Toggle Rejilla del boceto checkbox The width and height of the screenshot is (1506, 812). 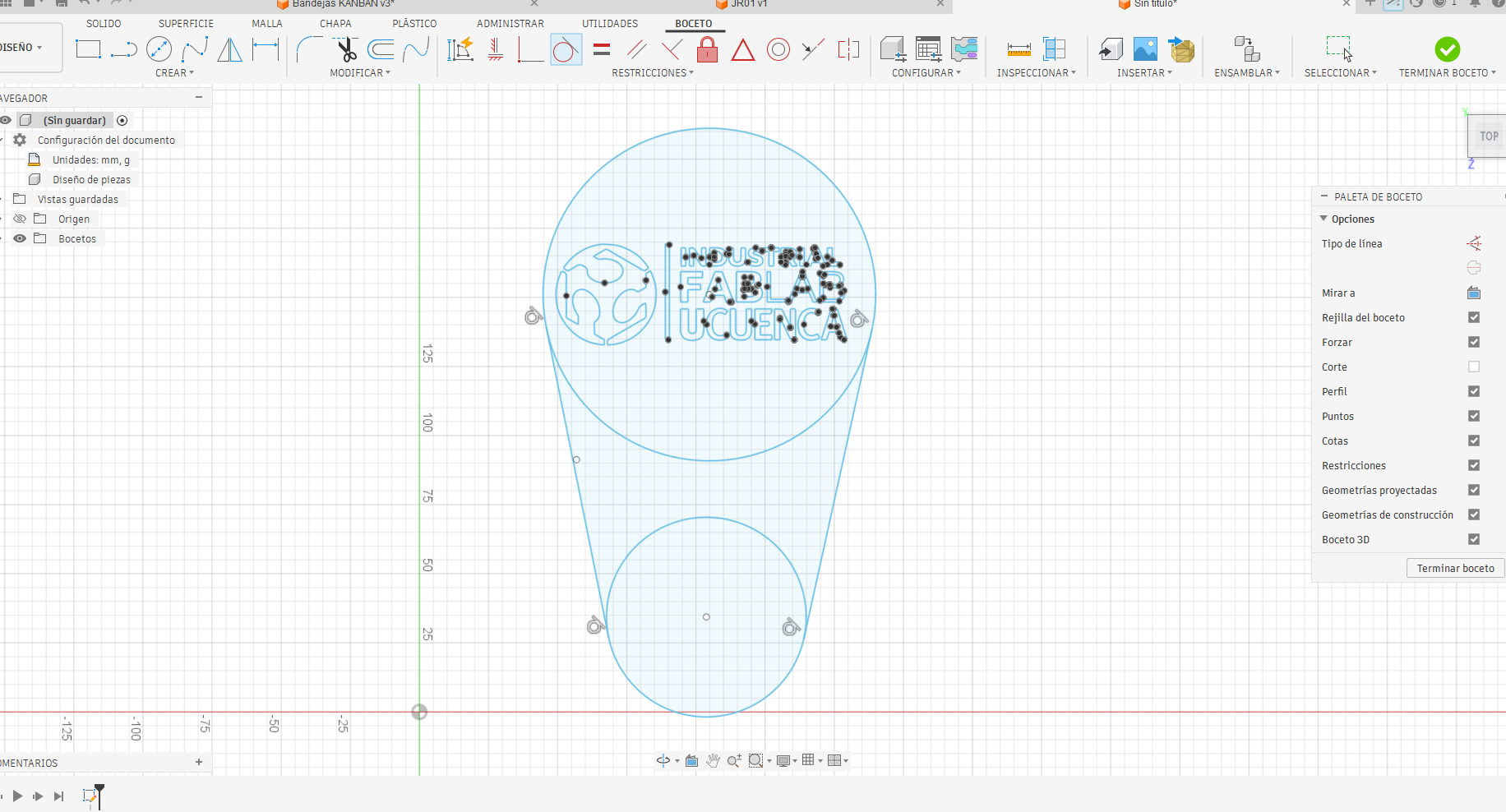click(x=1474, y=317)
